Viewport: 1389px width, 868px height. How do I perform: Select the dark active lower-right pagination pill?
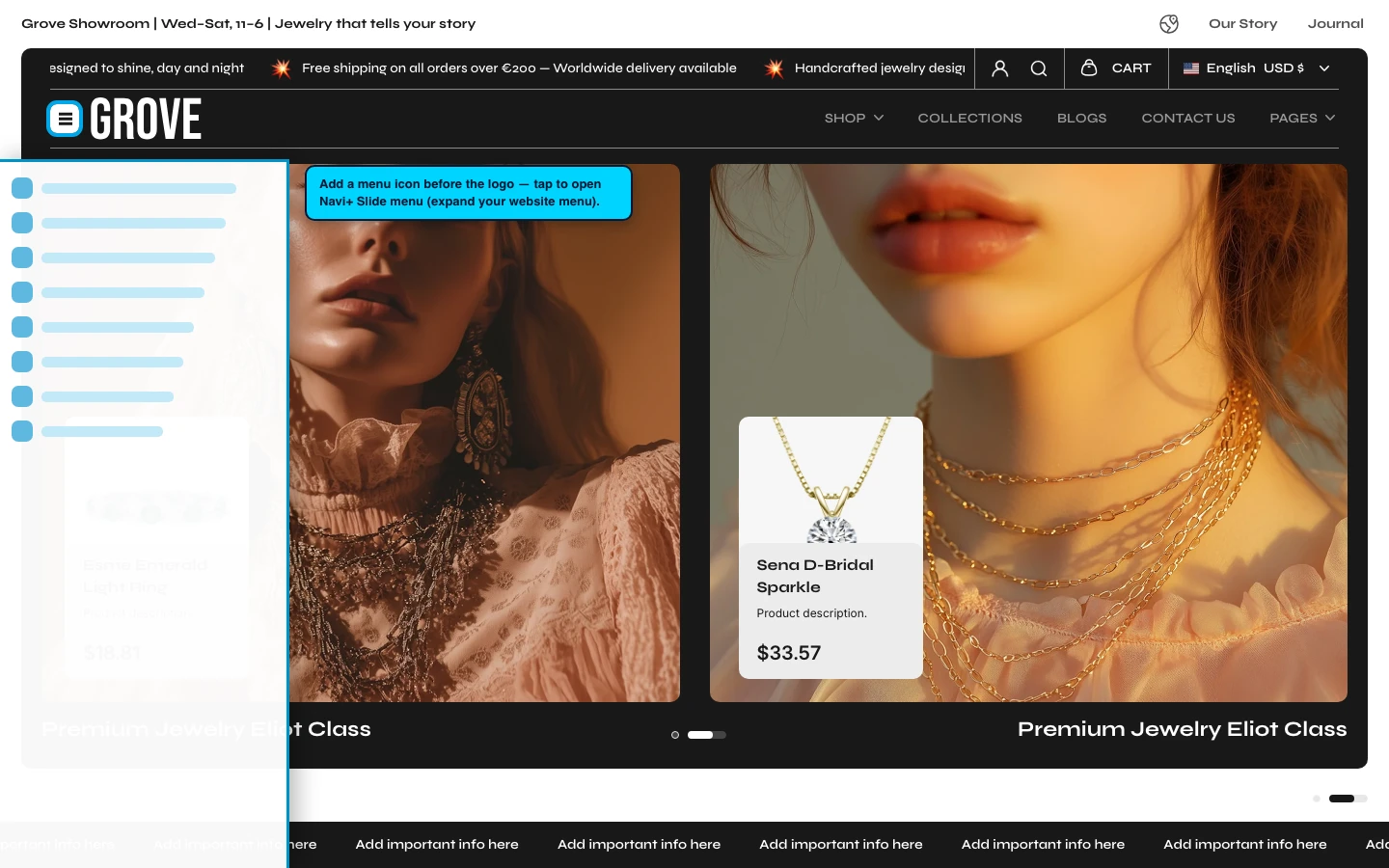1342,799
